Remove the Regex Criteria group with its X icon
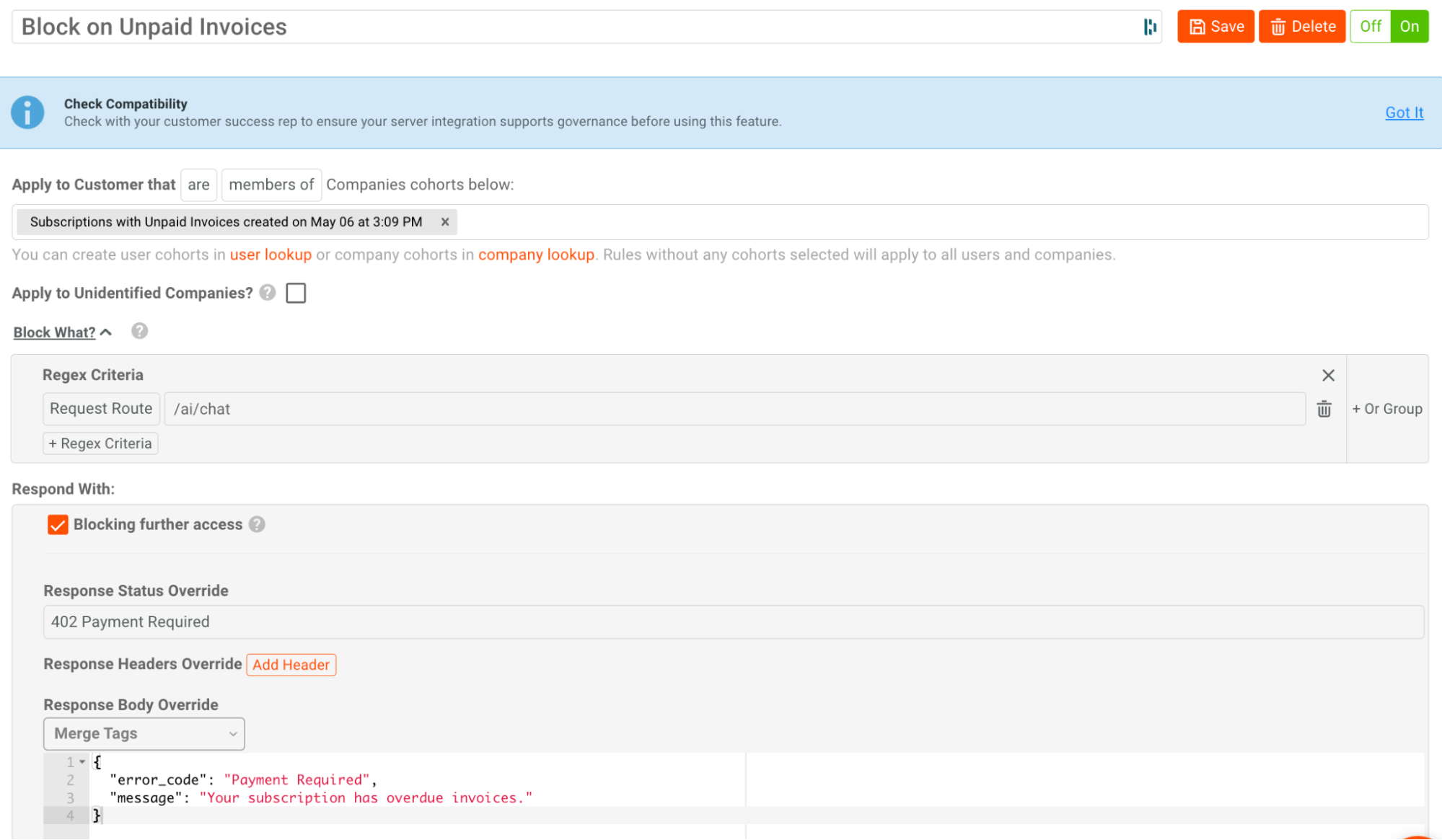Screen dimensions: 1442x840 [x=1328, y=375]
